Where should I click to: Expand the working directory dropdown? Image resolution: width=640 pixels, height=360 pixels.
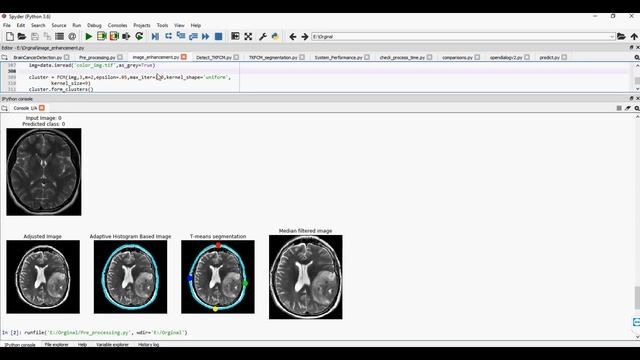tap(611, 37)
